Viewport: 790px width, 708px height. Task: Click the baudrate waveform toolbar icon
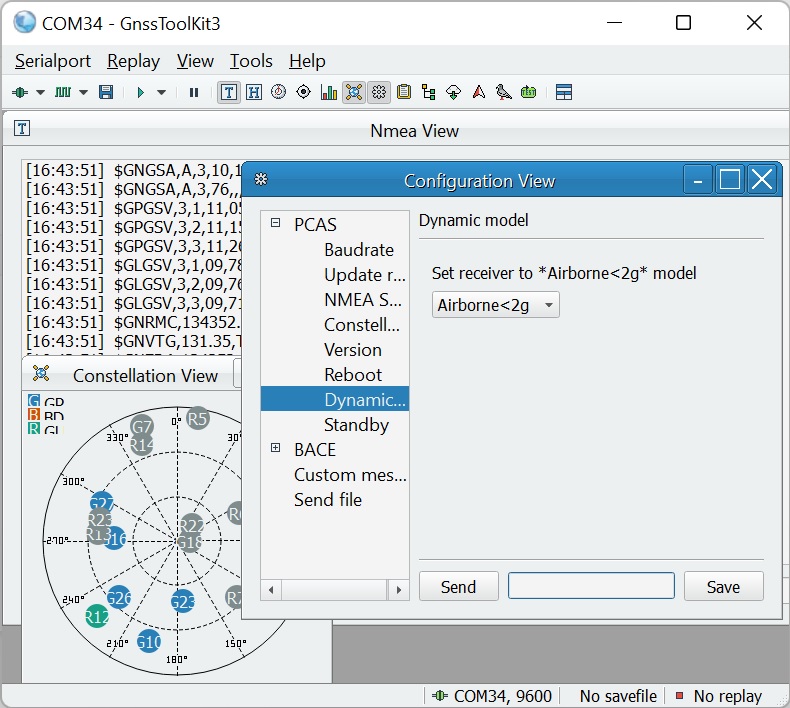point(63,92)
